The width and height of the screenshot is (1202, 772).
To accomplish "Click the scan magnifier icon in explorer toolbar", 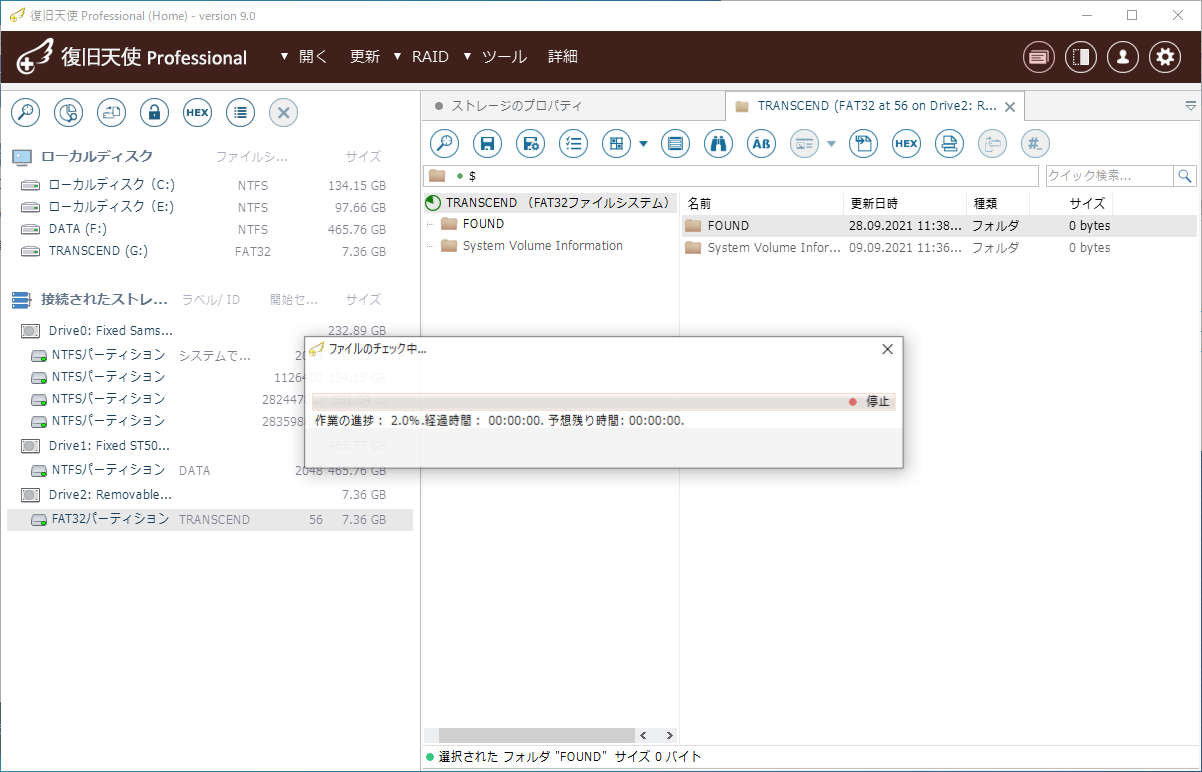I will coord(444,144).
